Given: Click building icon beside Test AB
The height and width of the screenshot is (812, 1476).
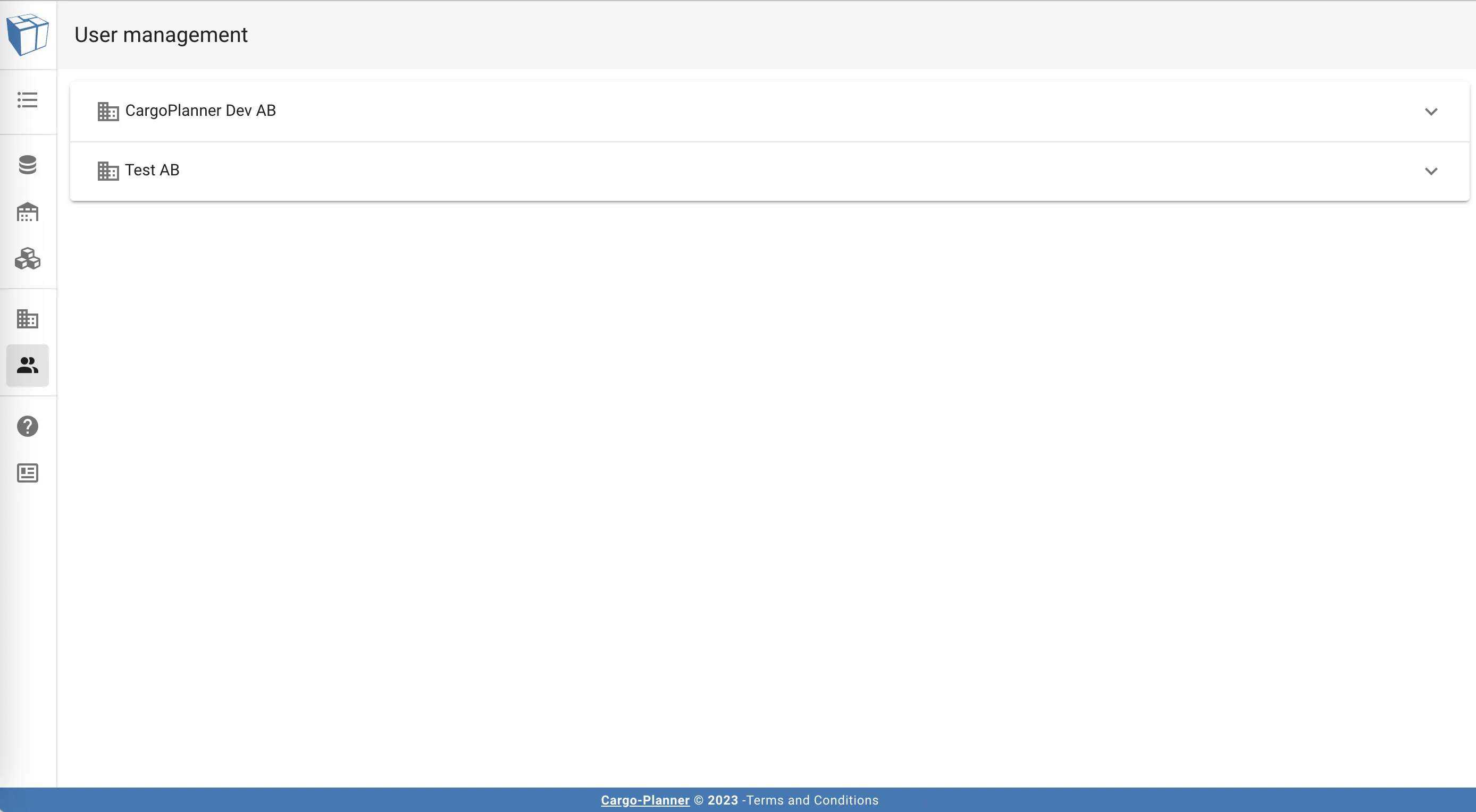Looking at the screenshot, I should click(x=108, y=171).
